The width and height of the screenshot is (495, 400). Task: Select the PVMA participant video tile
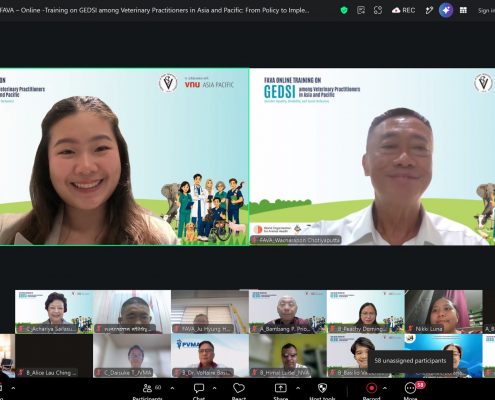pos(210,356)
